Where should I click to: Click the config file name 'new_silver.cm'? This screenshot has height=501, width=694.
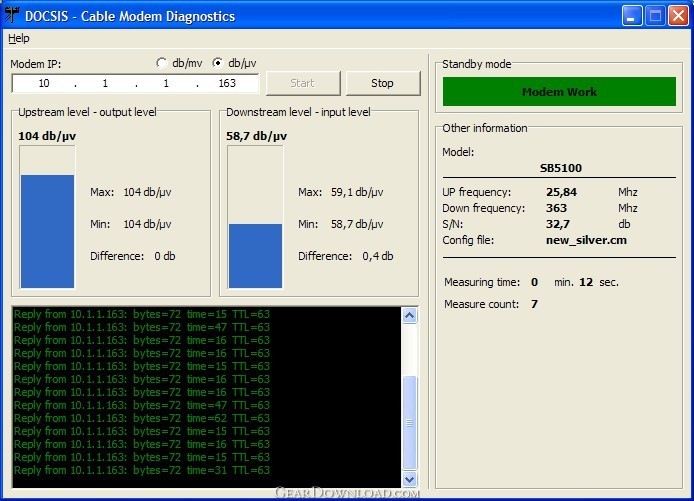pyautogui.click(x=586, y=240)
